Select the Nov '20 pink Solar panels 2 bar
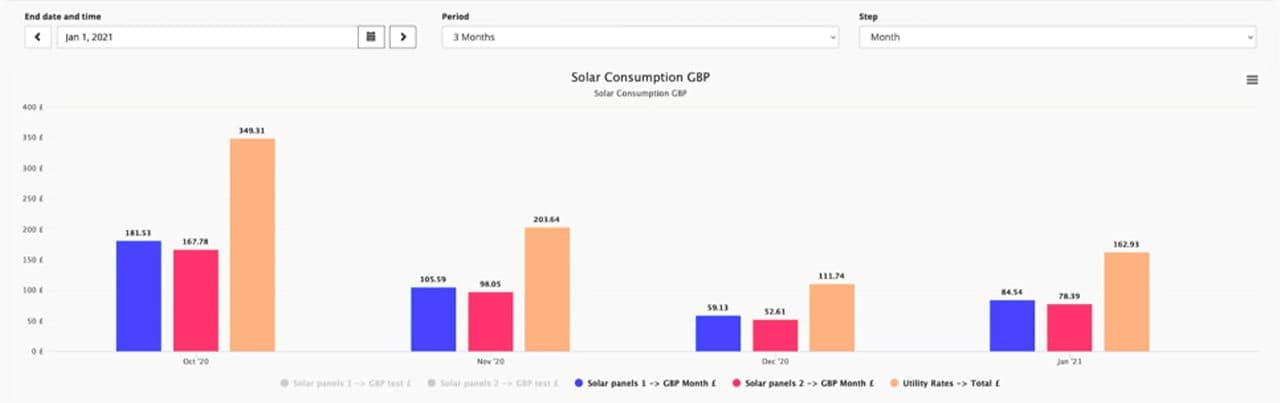This screenshot has height=403, width=1280. 490,321
